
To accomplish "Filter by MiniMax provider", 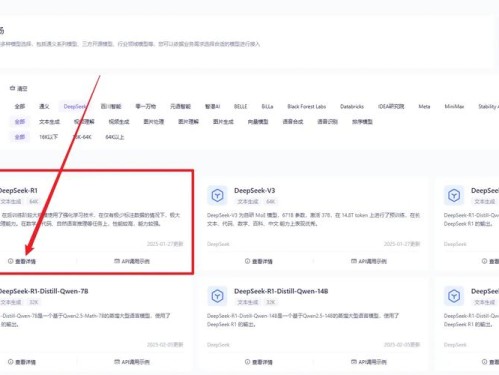I will coord(454,106).
